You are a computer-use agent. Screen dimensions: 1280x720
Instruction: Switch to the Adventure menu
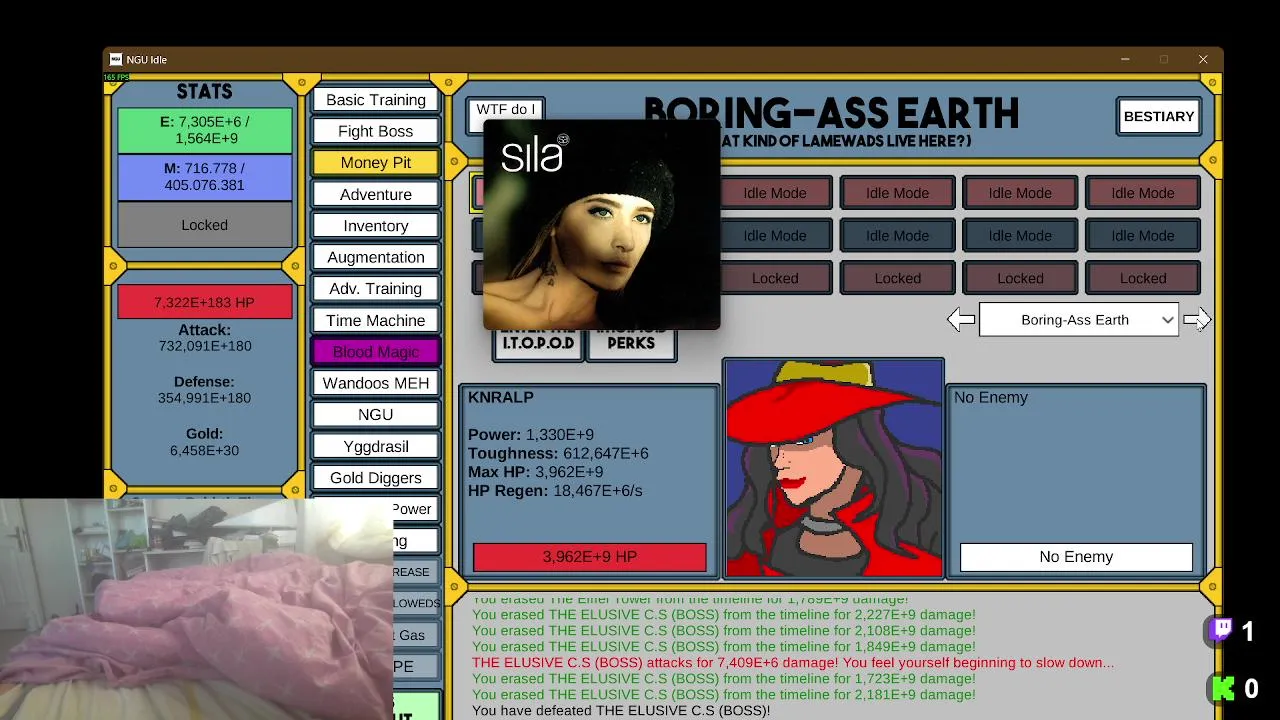click(x=376, y=194)
